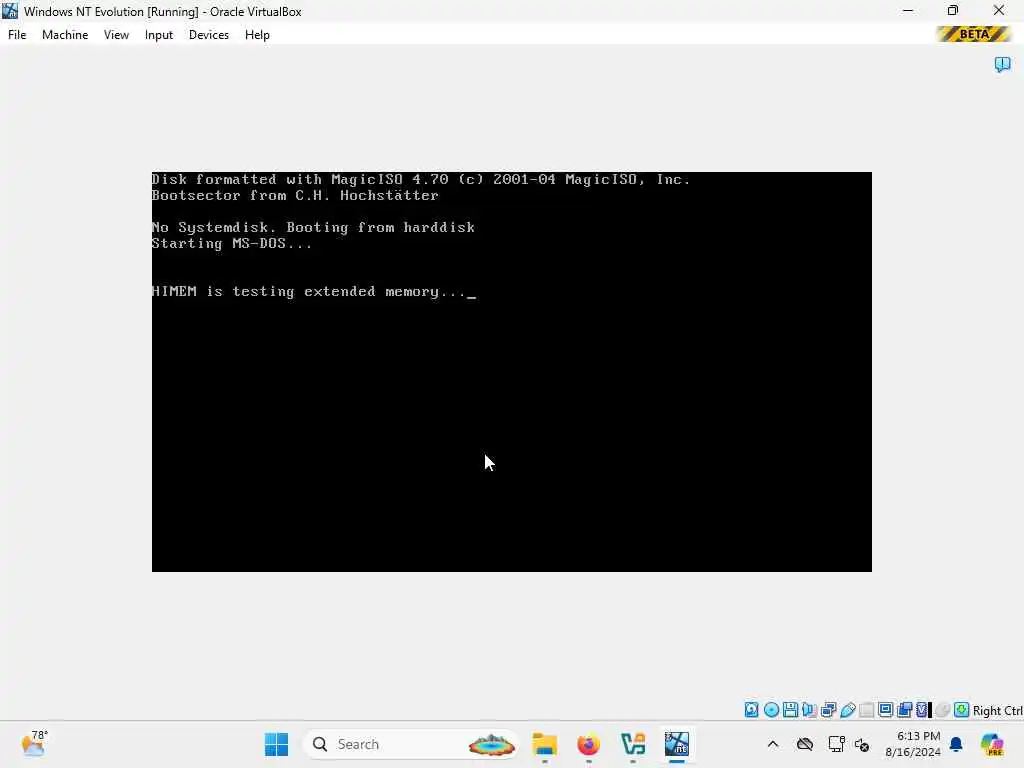Restore down the VirtualBox window

pyautogui.click(x=953, y=10)
